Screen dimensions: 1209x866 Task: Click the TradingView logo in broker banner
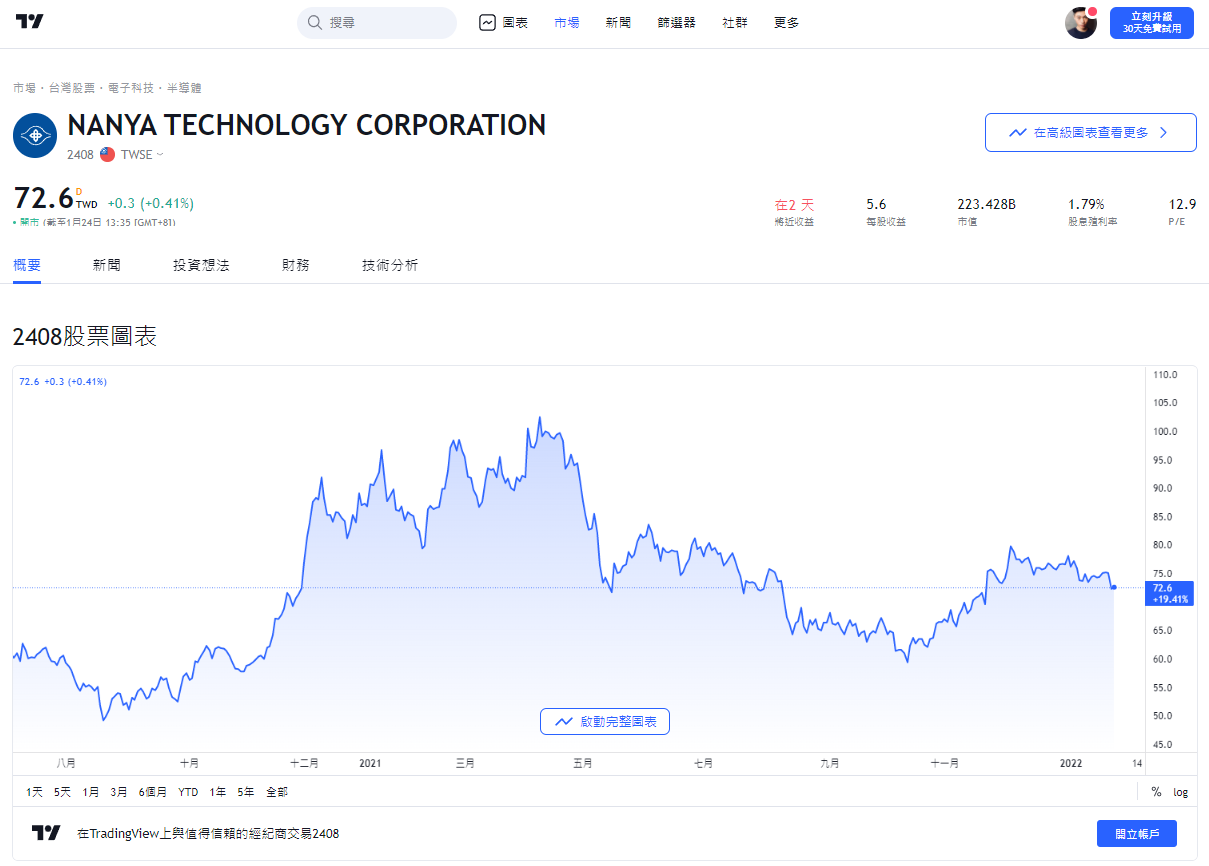[x=46, y=833]
